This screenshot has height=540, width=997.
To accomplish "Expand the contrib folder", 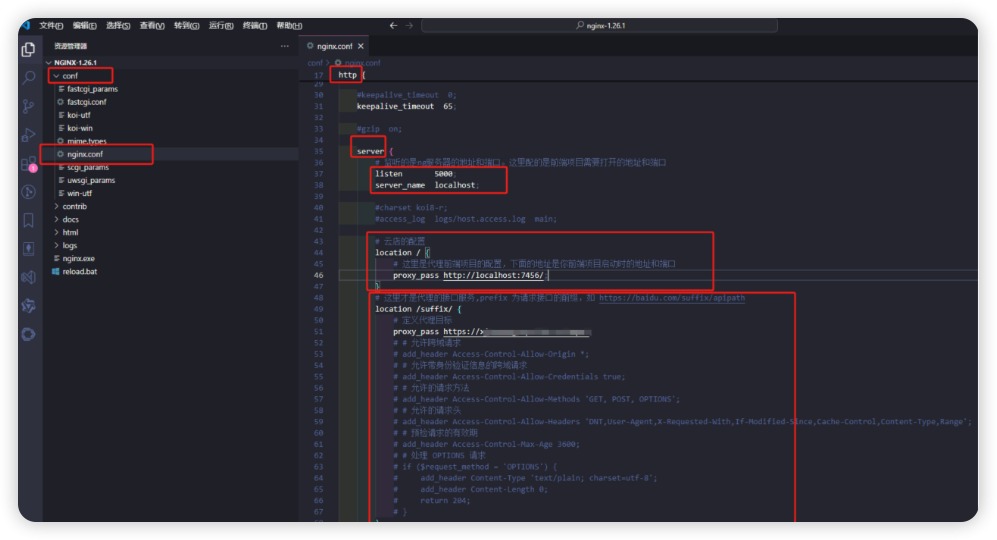I will click(171, 206).
